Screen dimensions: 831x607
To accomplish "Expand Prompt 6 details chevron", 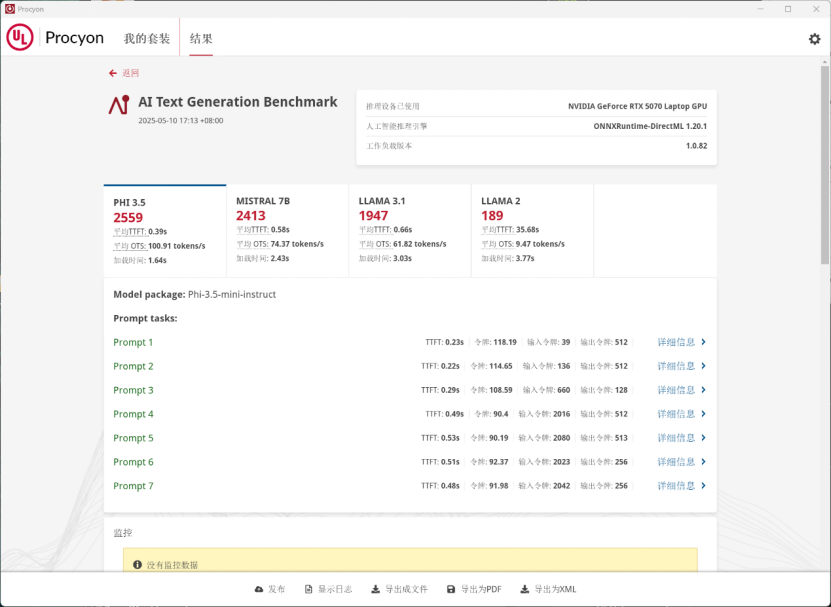I will [703, 462].
